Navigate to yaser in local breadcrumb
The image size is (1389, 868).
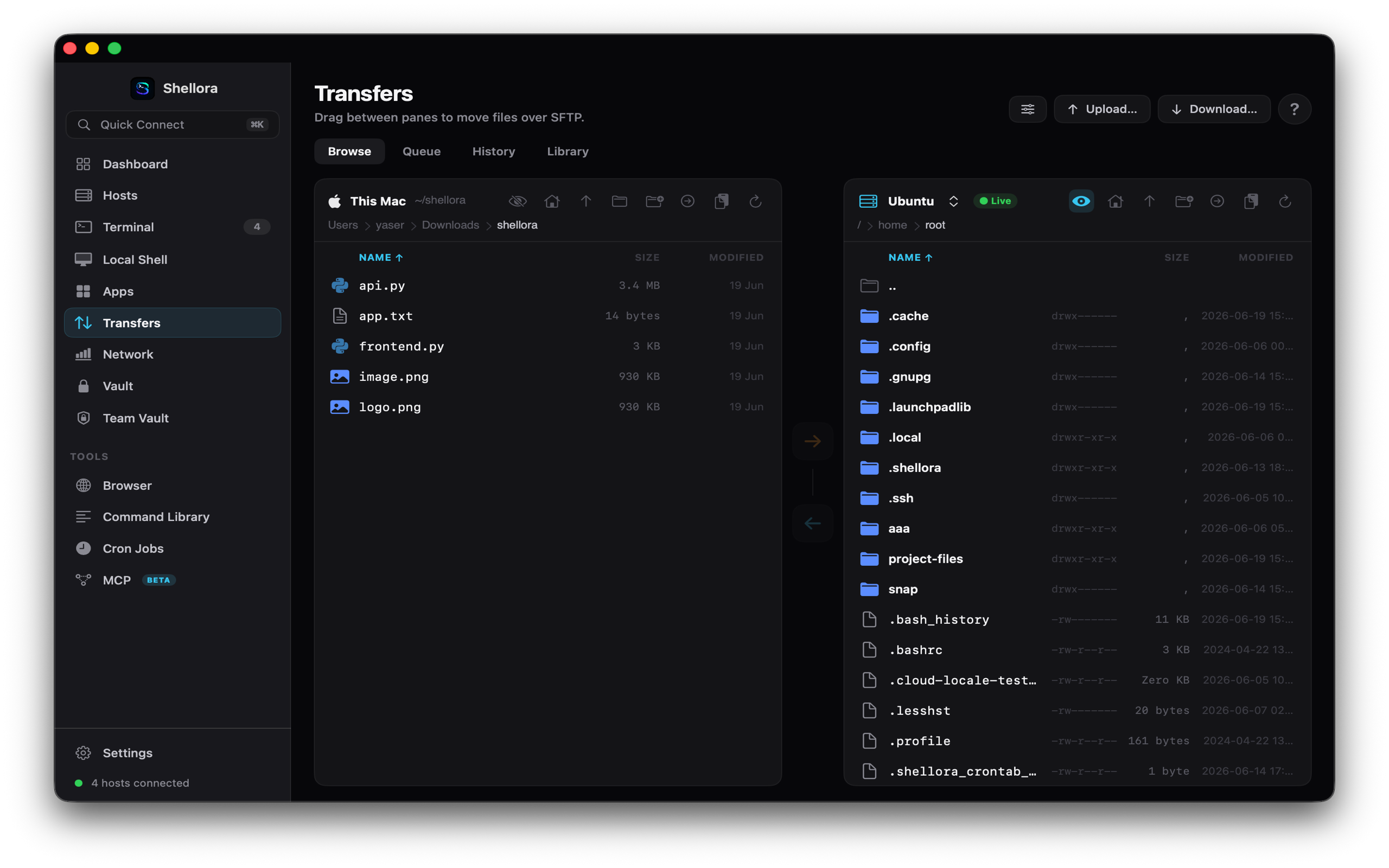390,225
